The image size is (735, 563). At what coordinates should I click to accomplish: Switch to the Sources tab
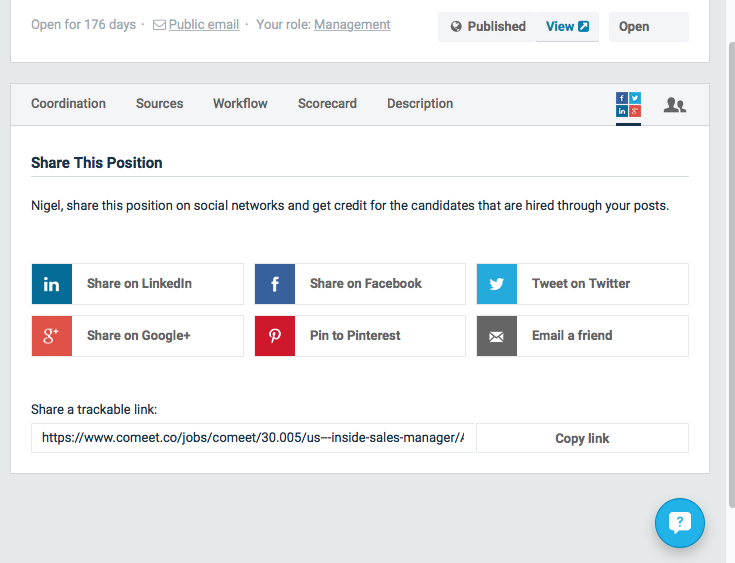(159, 104)
